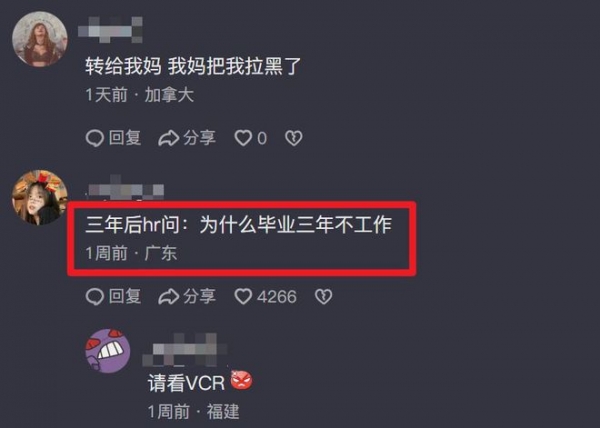Click 回复 text under 三年后hr问 comment
Image resolution: width=600 pixels, height=428 pixels.
coord(125,296)
